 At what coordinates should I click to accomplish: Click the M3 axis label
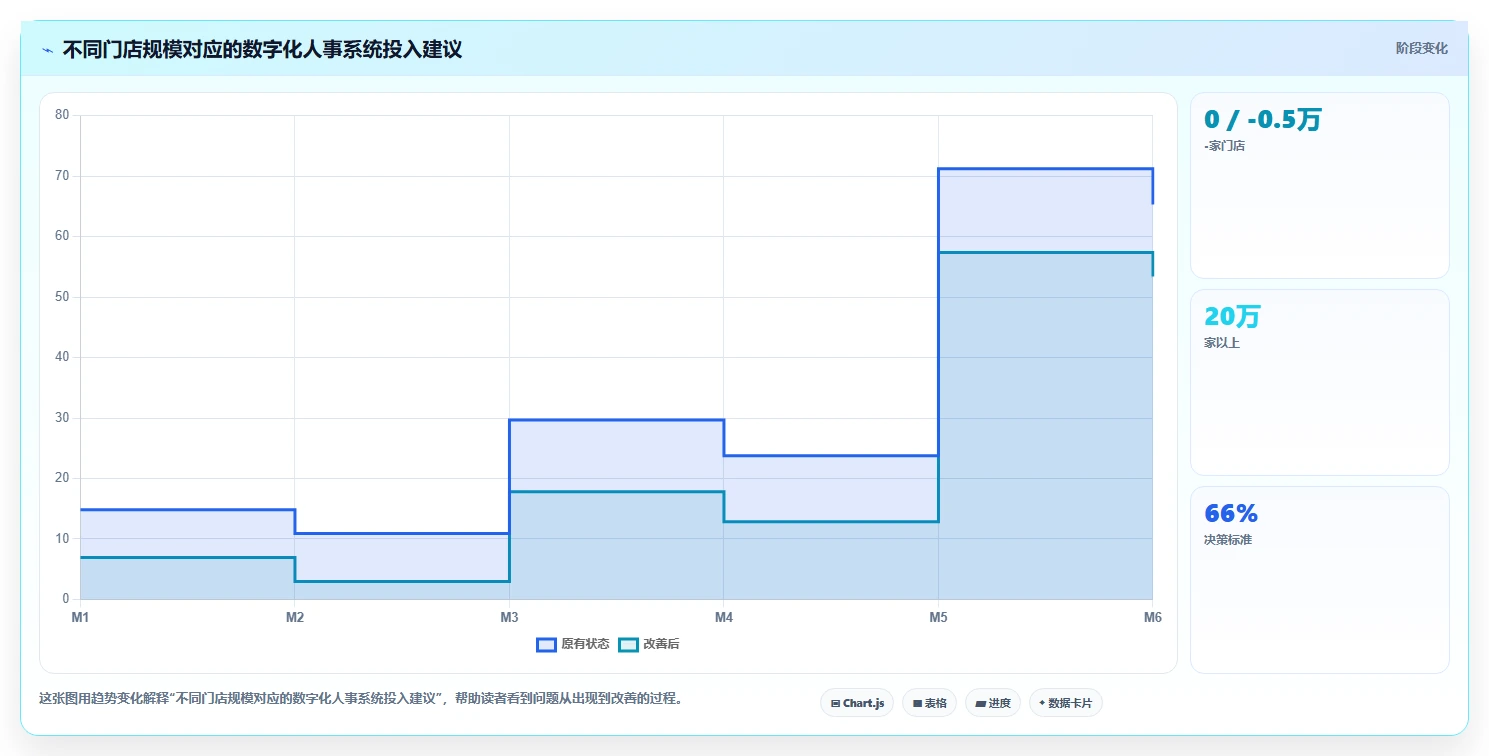pos(509,617)
